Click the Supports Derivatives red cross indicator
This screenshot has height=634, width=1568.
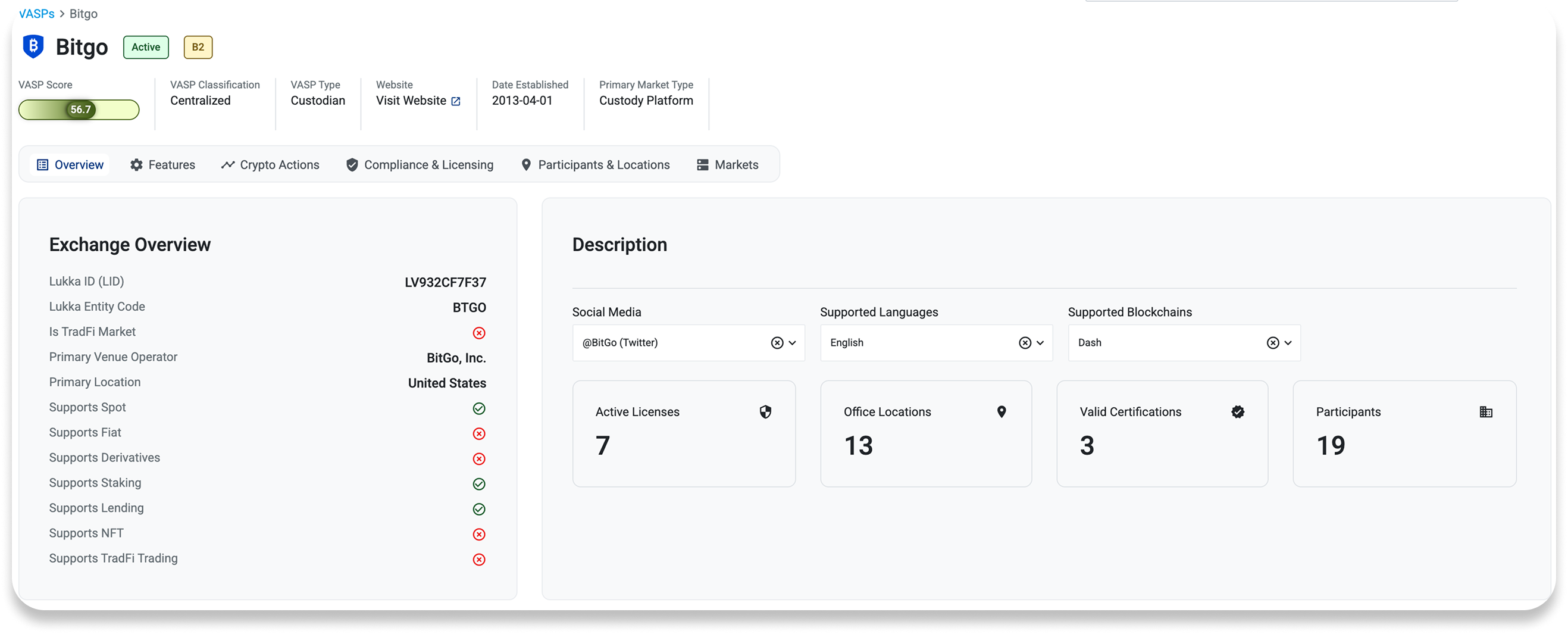[x=479, y=459]
